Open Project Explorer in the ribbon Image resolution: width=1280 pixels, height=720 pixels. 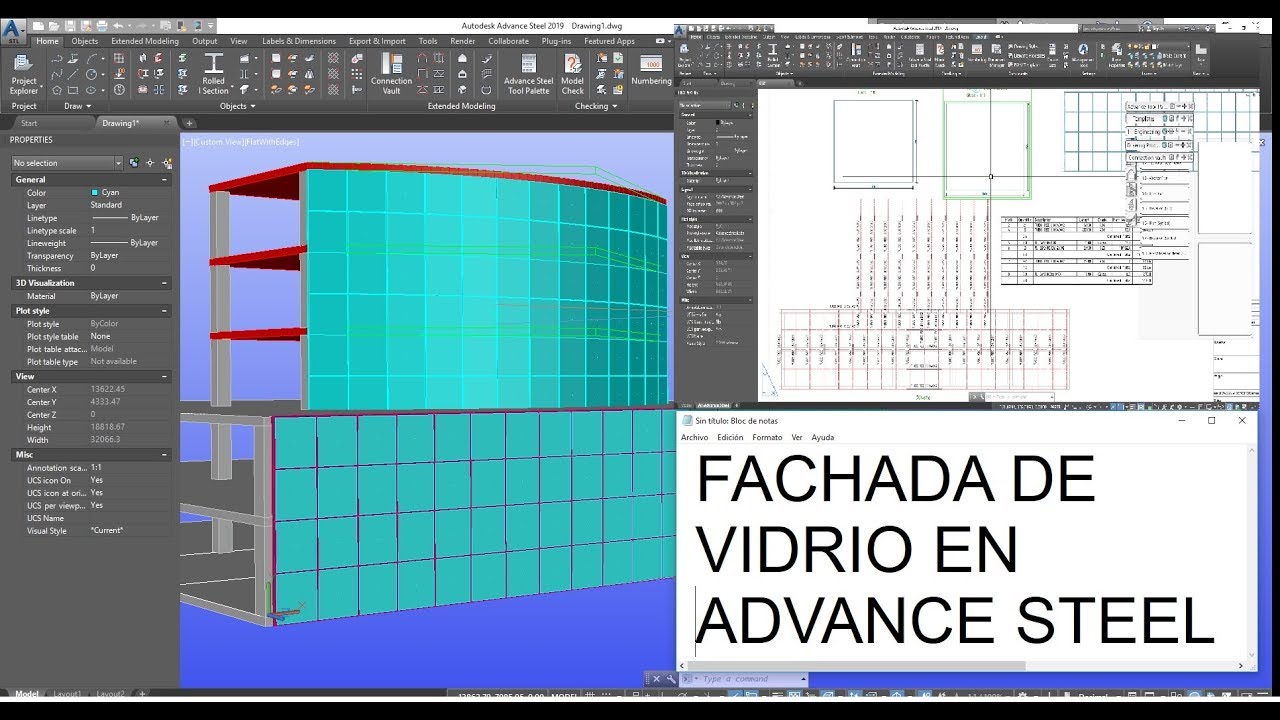coord(23,75)
